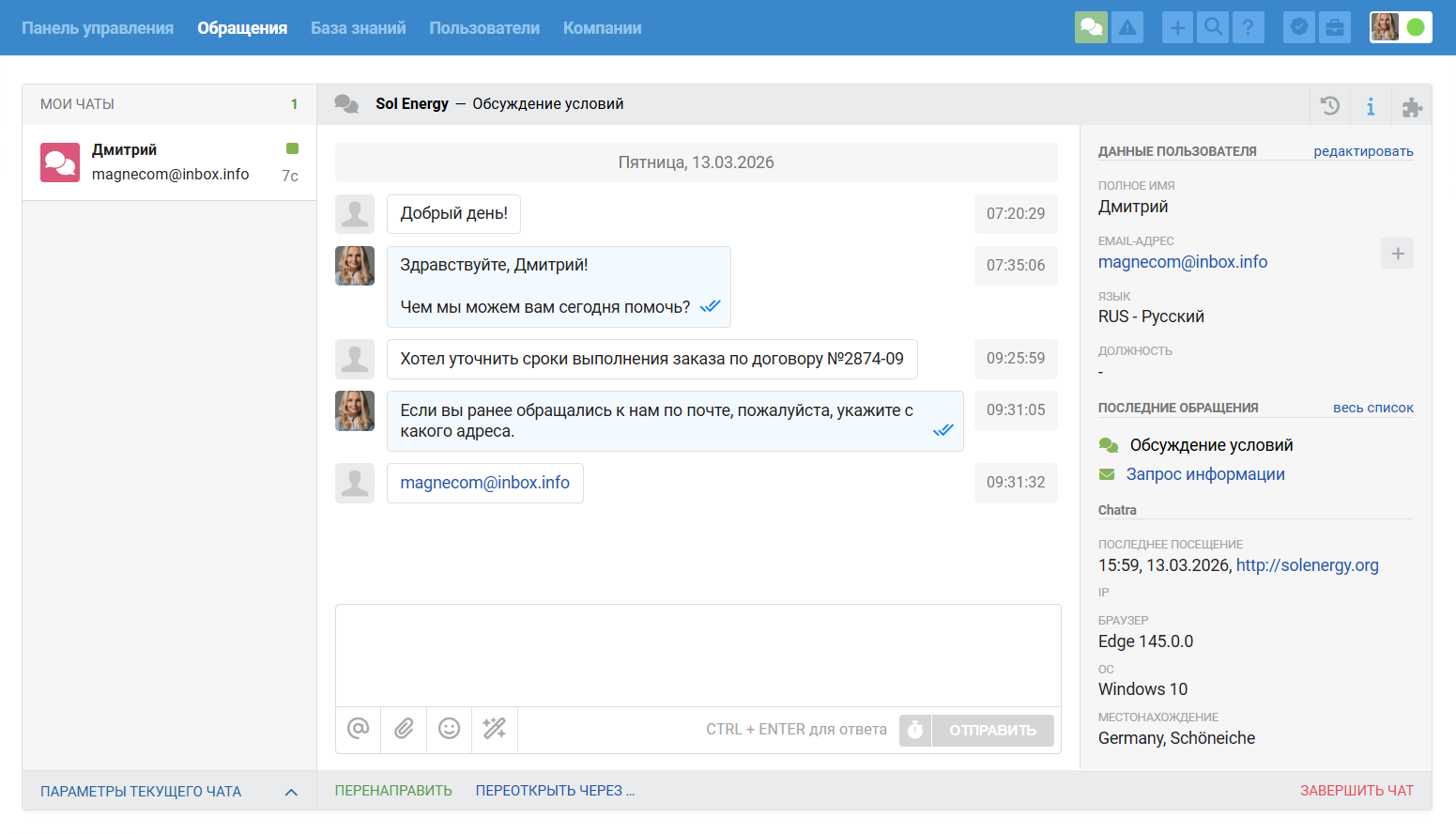
Task: Open the Пользователи section
Action: click(484, 28)
